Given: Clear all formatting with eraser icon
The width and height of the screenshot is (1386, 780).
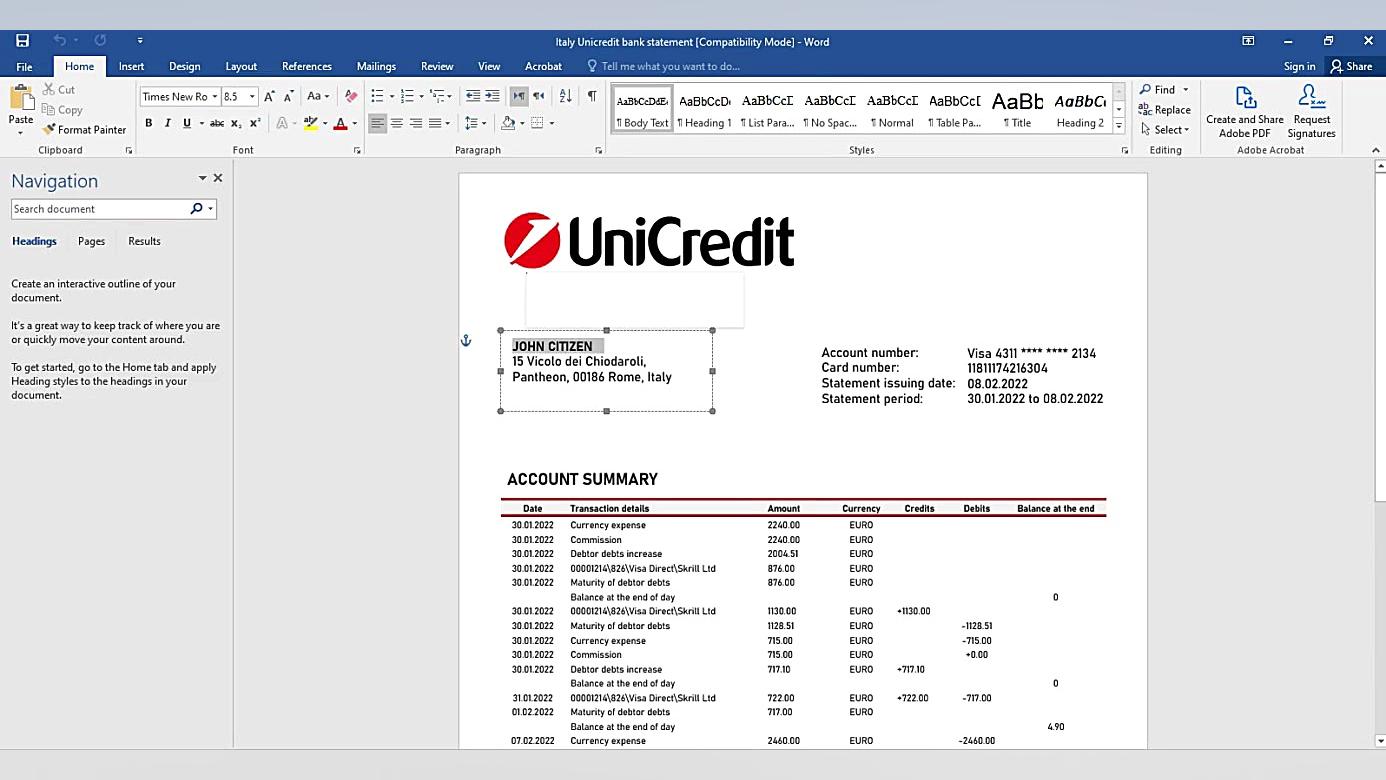Looking at the screenshot, I should tap(351, 96).
